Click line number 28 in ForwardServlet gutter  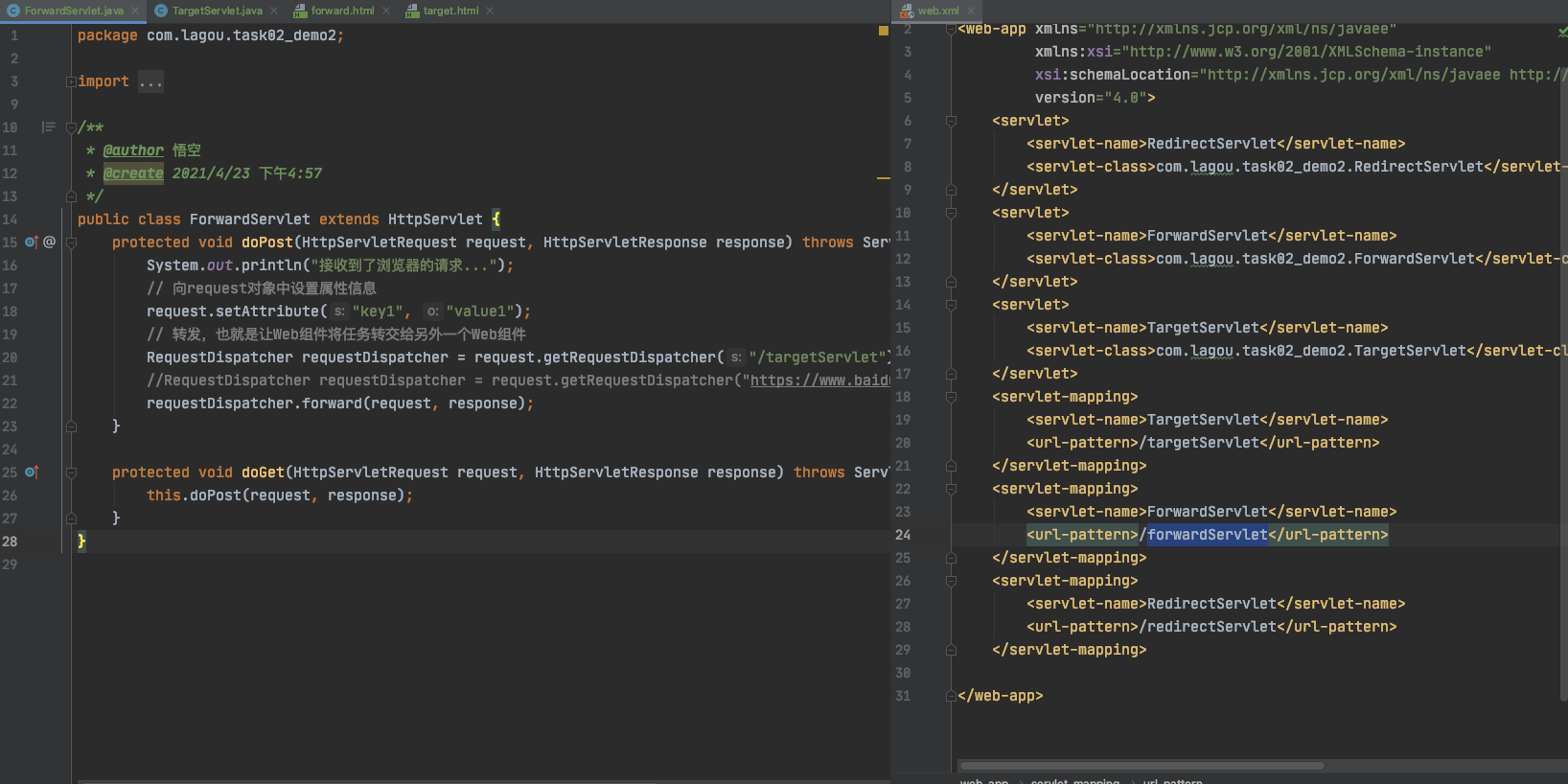click(x=10, y=542)
